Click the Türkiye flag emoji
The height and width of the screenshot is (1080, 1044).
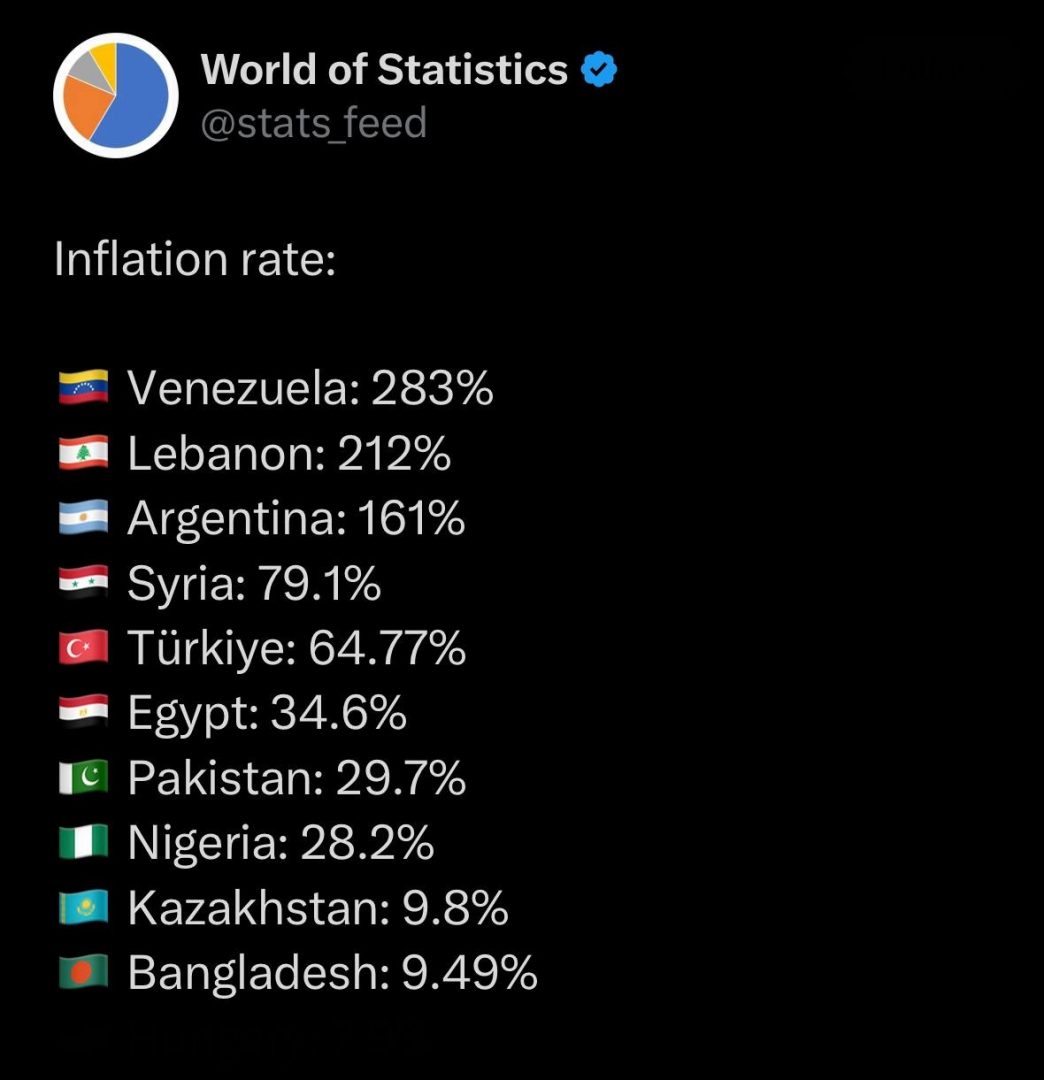[83, 647]
